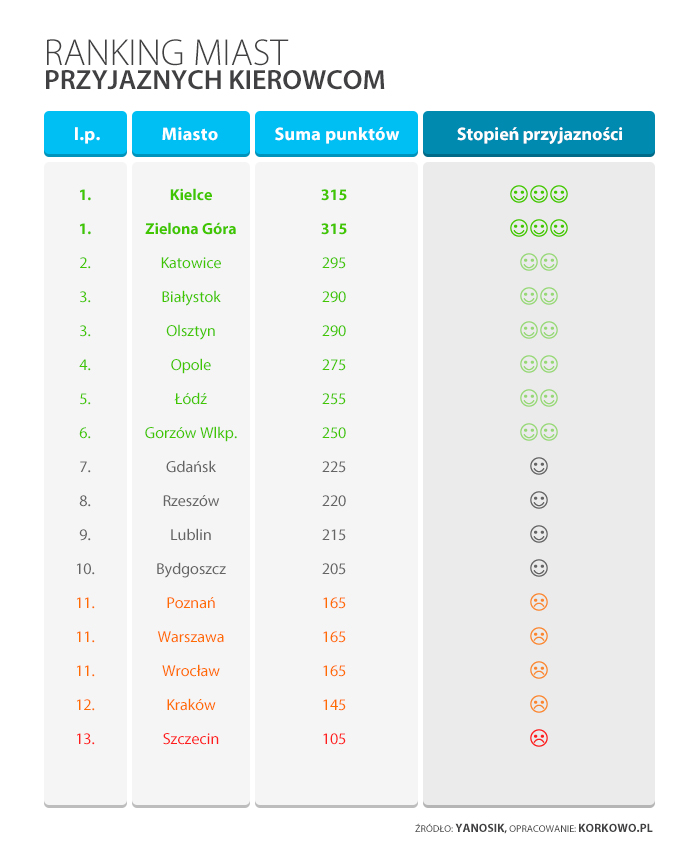This screenshot has width=674, height=854.
Task: Open the YANOSIK source link
Action: pos(480,828)
